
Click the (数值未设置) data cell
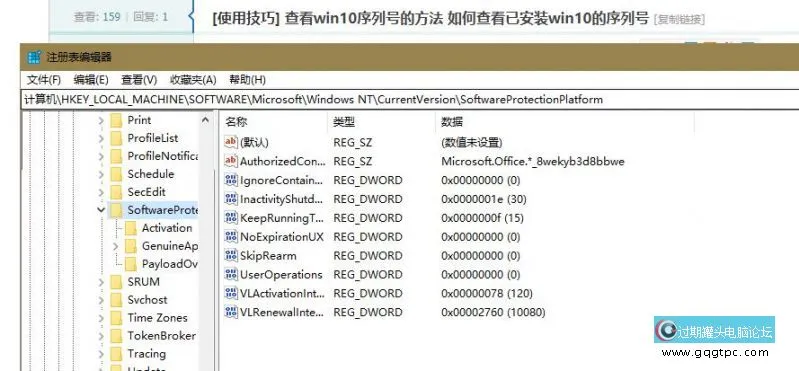click(472, 142)
